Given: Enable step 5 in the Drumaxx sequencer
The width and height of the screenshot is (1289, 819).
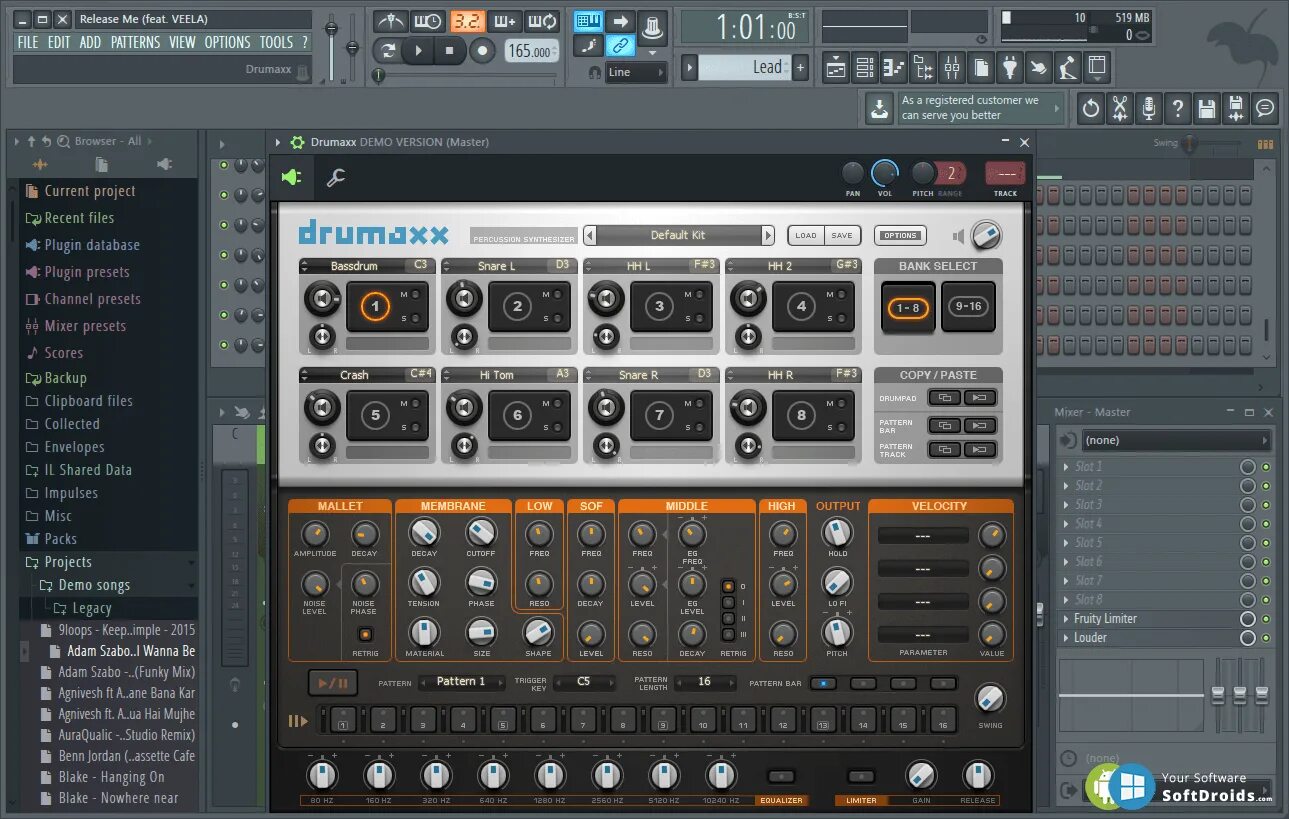Looking at the screenshot, I should (503, 720).
